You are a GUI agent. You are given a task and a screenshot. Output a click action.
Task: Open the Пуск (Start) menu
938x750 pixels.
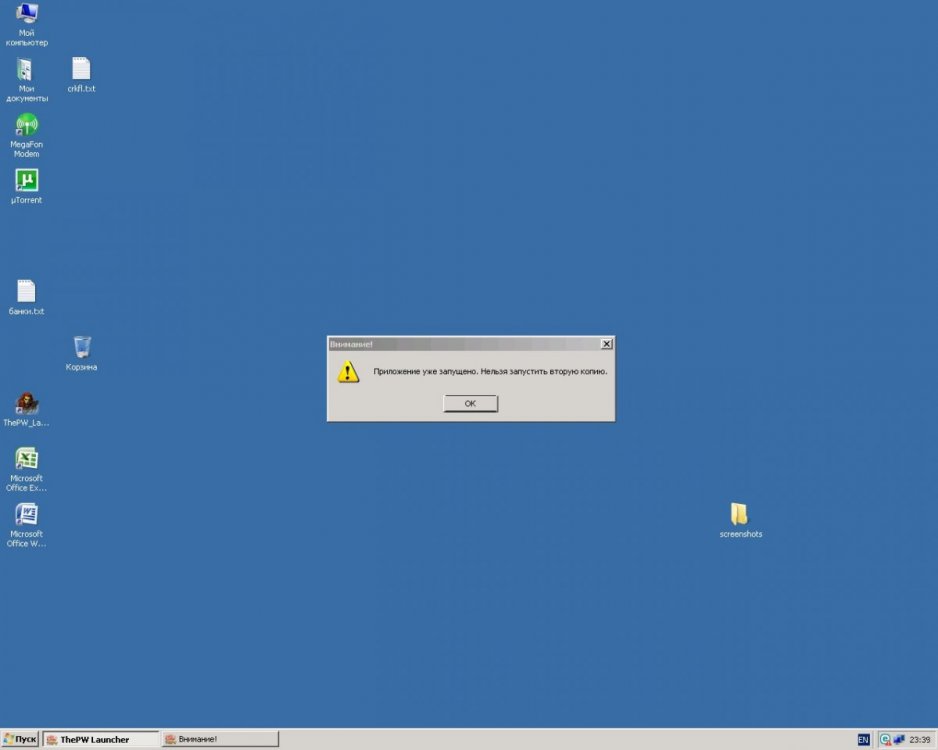[20, 739]
